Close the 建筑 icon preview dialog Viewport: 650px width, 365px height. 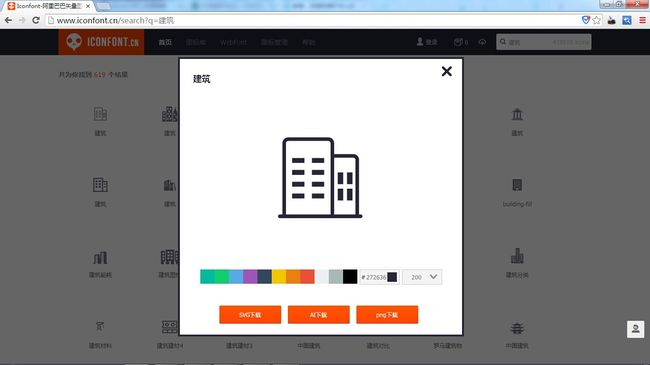point(446,71)
